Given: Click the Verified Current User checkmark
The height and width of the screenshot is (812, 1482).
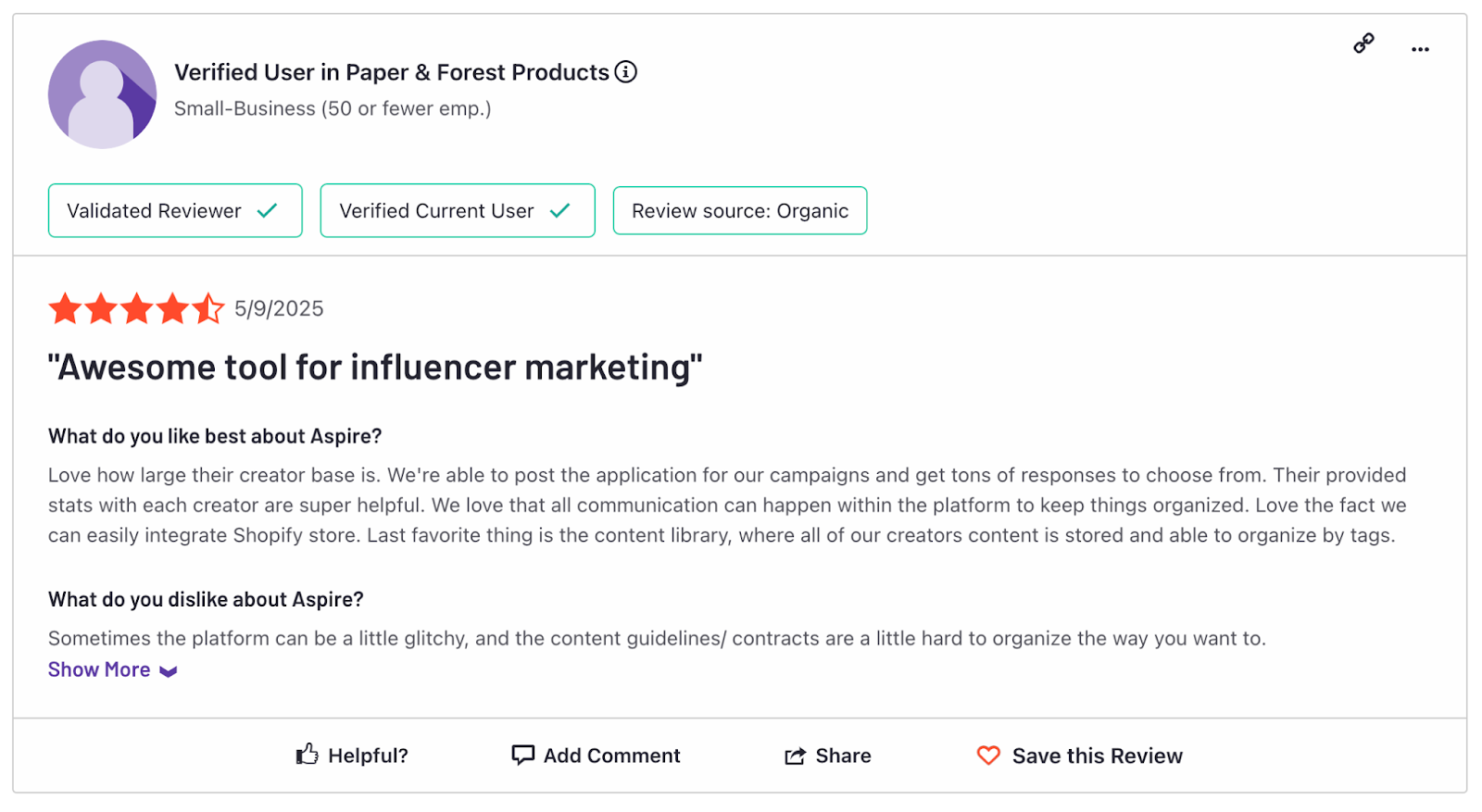Looking at the screenshot, I should [559, 211].
